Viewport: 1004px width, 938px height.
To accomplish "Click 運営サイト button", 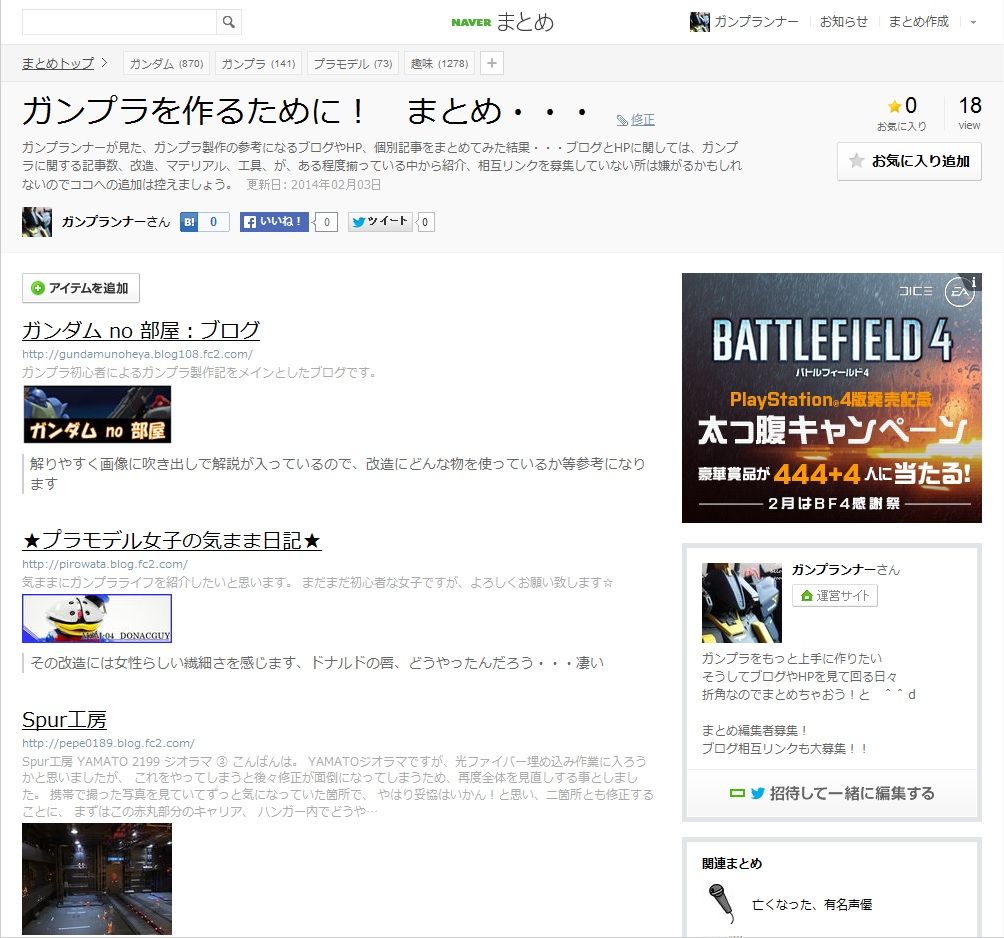I will tap(835, 595).
